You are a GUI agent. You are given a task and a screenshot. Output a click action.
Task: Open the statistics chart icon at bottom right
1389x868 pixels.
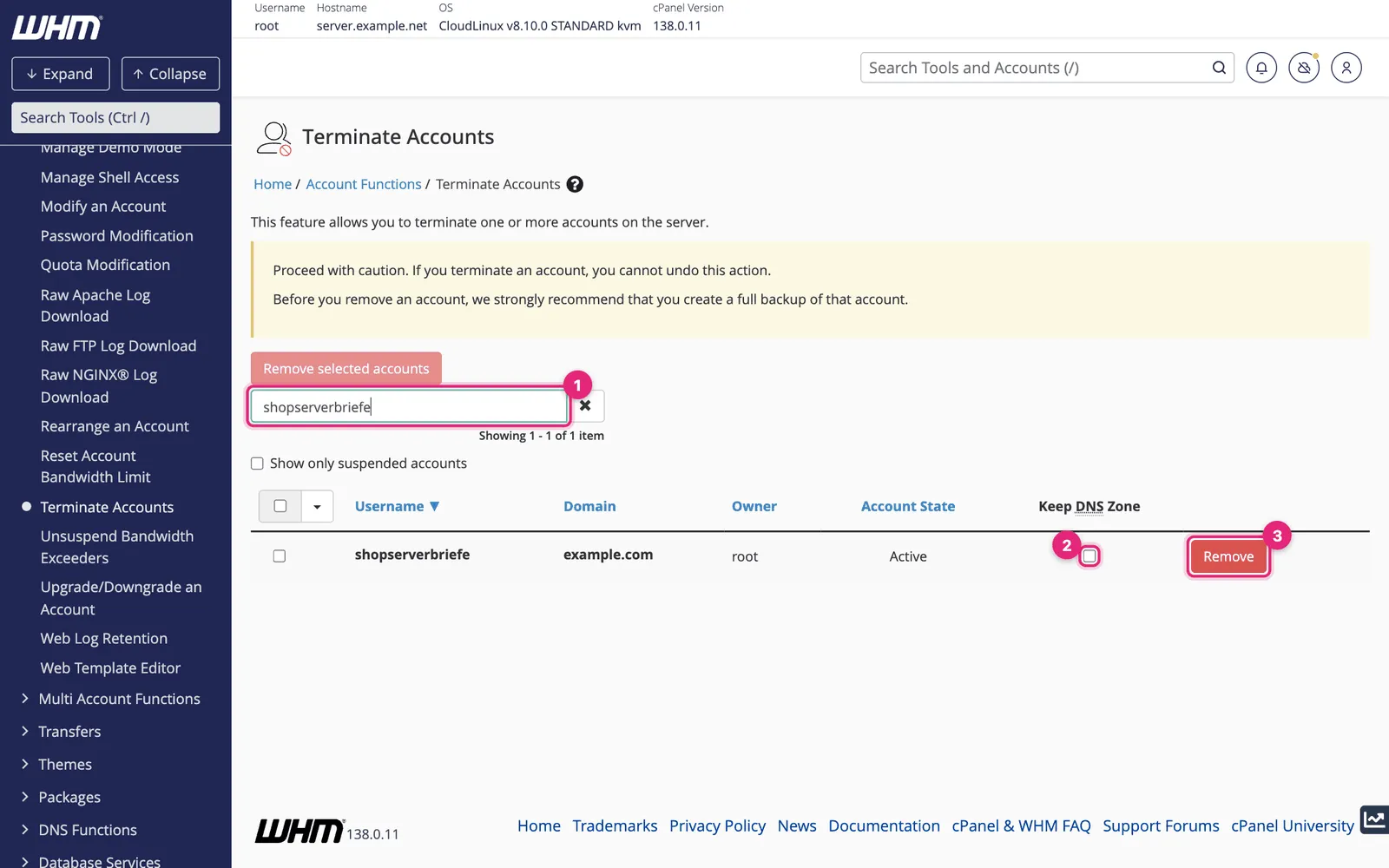pos(1374,819)
